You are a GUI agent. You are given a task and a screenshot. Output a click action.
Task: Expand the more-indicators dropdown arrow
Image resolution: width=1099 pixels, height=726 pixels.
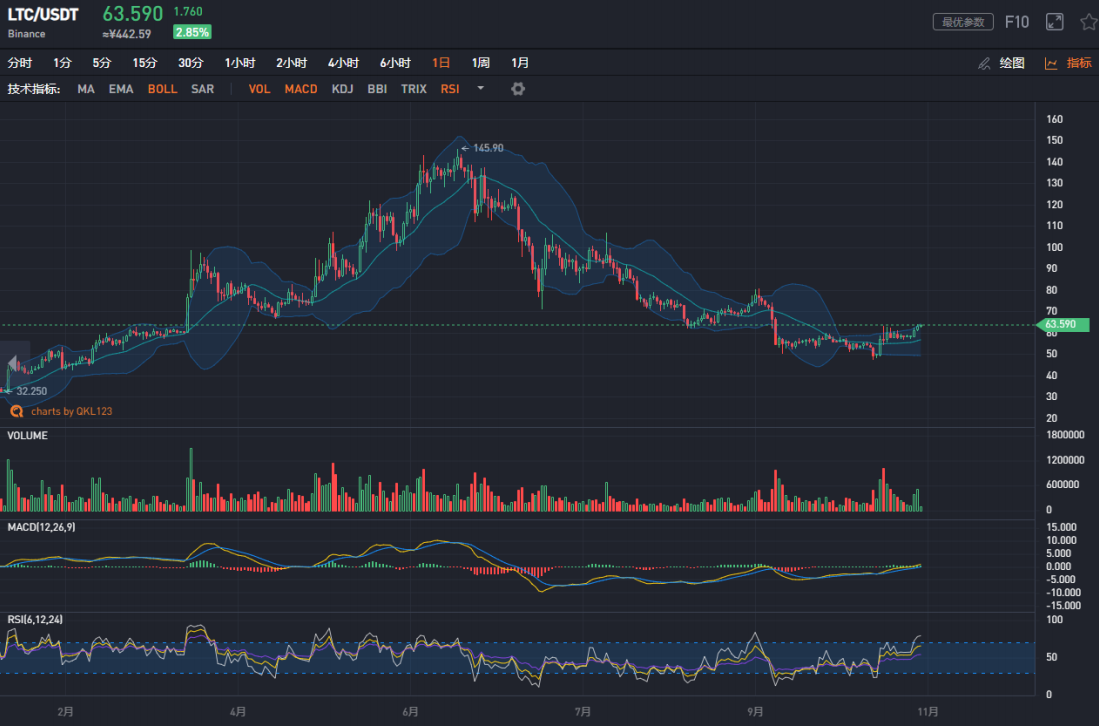(x=480, y=88)
